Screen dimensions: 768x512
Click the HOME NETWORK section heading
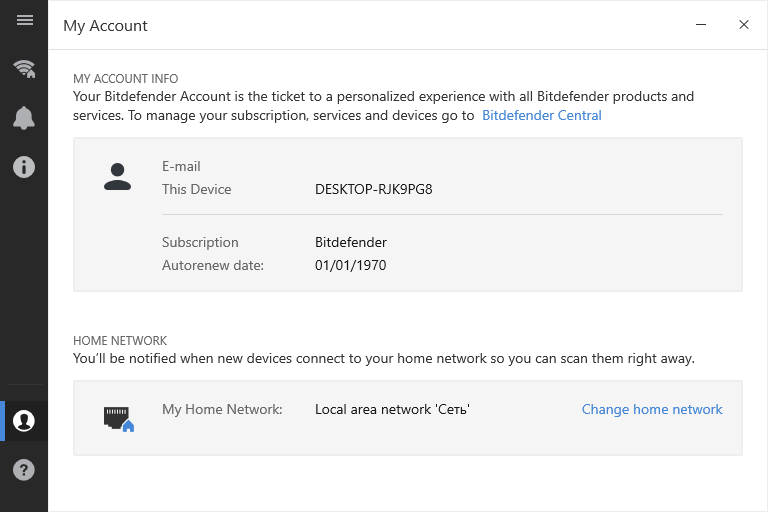tap(120, 341)
